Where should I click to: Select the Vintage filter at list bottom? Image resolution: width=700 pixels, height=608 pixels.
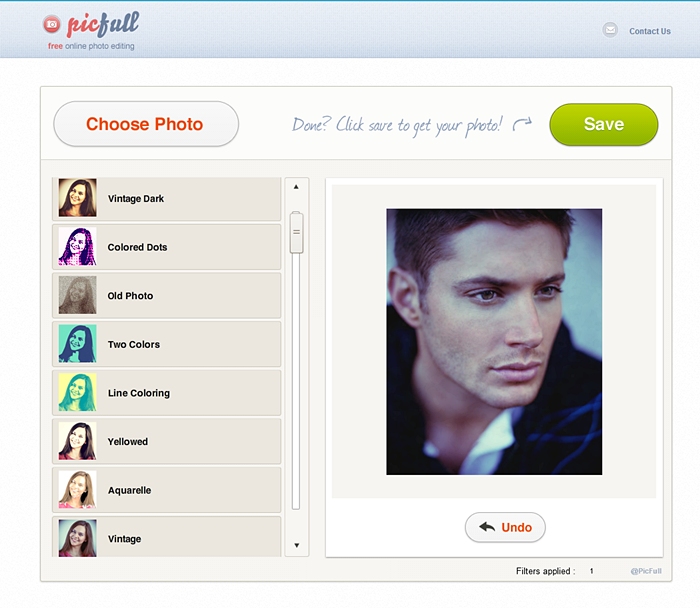167,537
